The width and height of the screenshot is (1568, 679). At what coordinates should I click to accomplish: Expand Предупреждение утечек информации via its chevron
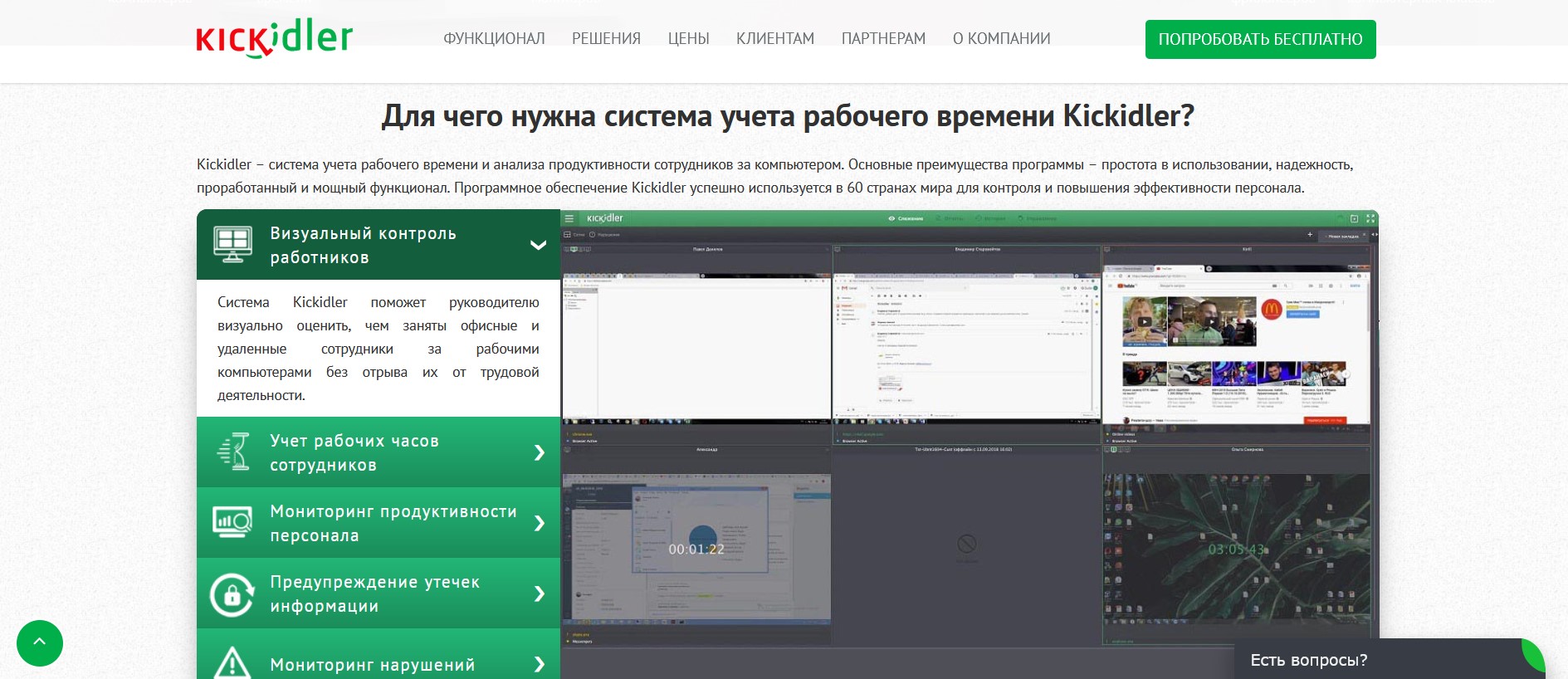pos(539,594)
